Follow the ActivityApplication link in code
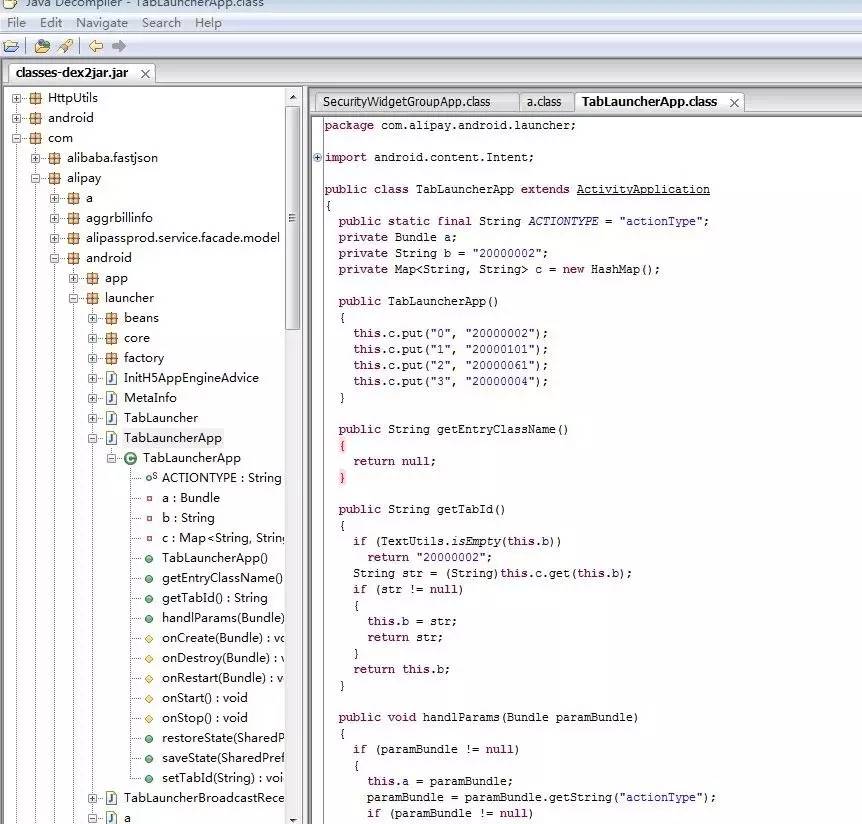 click(643, 189)
